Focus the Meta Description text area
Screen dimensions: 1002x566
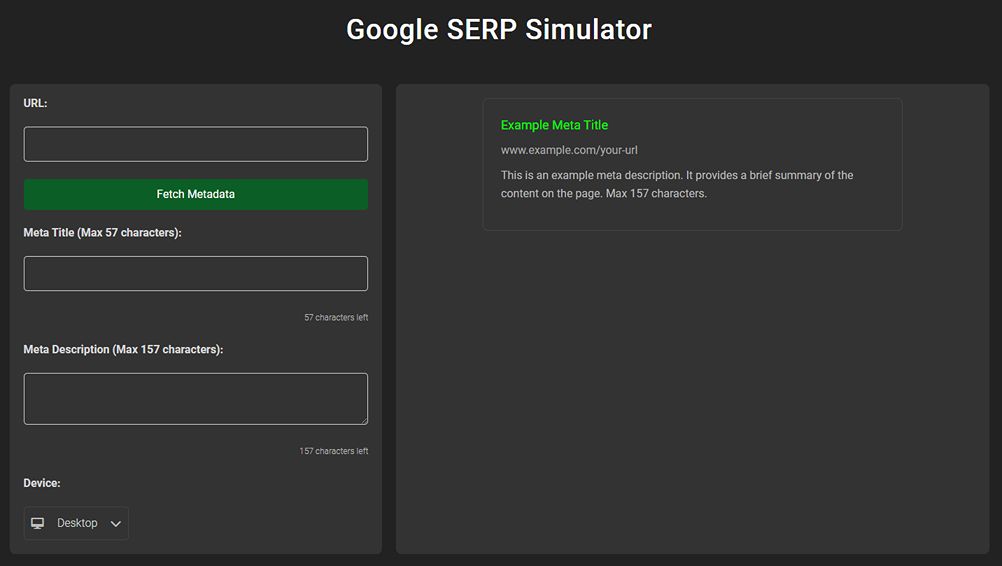(196, 399)
